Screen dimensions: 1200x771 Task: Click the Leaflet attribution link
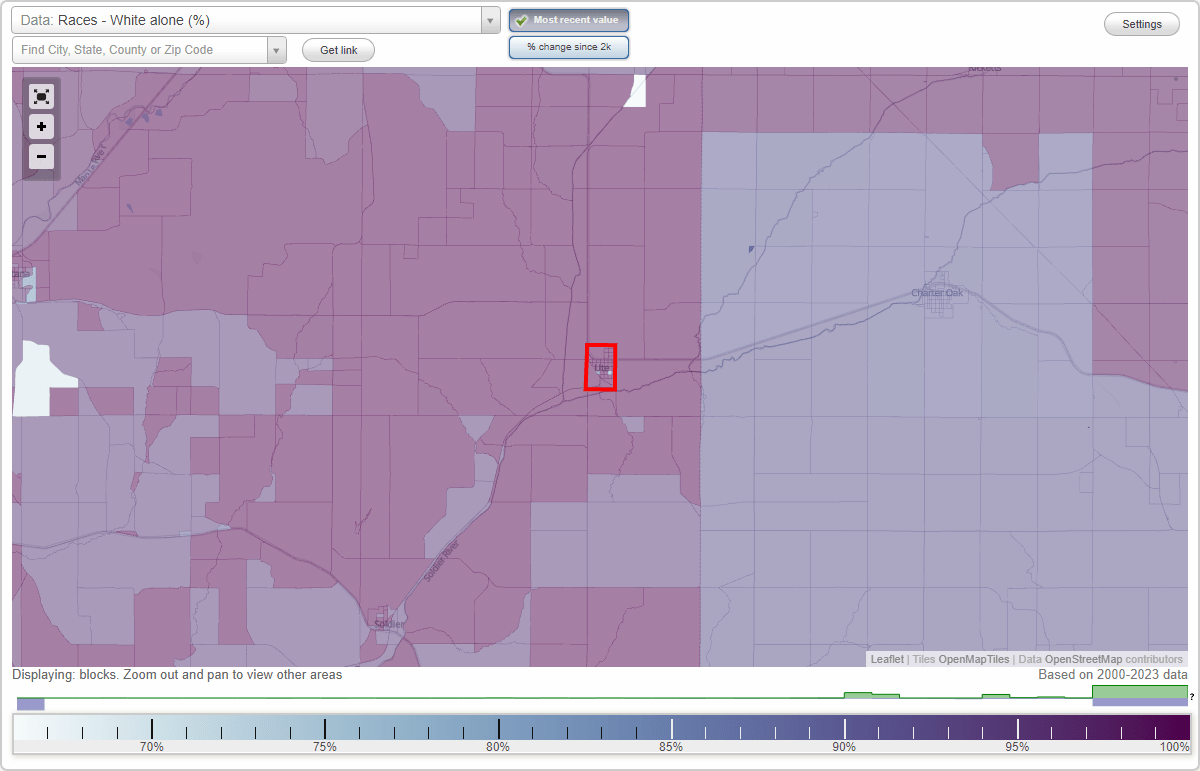tap(886, 659)
